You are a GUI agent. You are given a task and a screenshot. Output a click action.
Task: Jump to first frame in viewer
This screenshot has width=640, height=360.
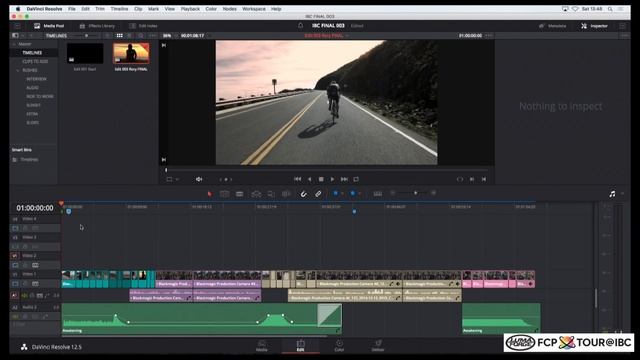coord(298,179)
